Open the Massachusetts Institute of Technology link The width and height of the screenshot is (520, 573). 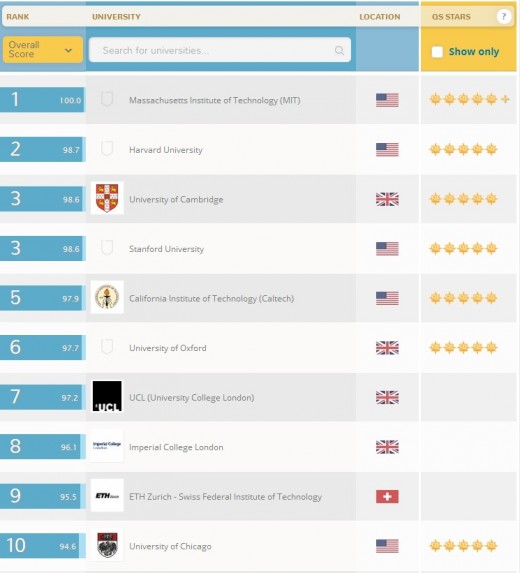(x=215, y=100)
